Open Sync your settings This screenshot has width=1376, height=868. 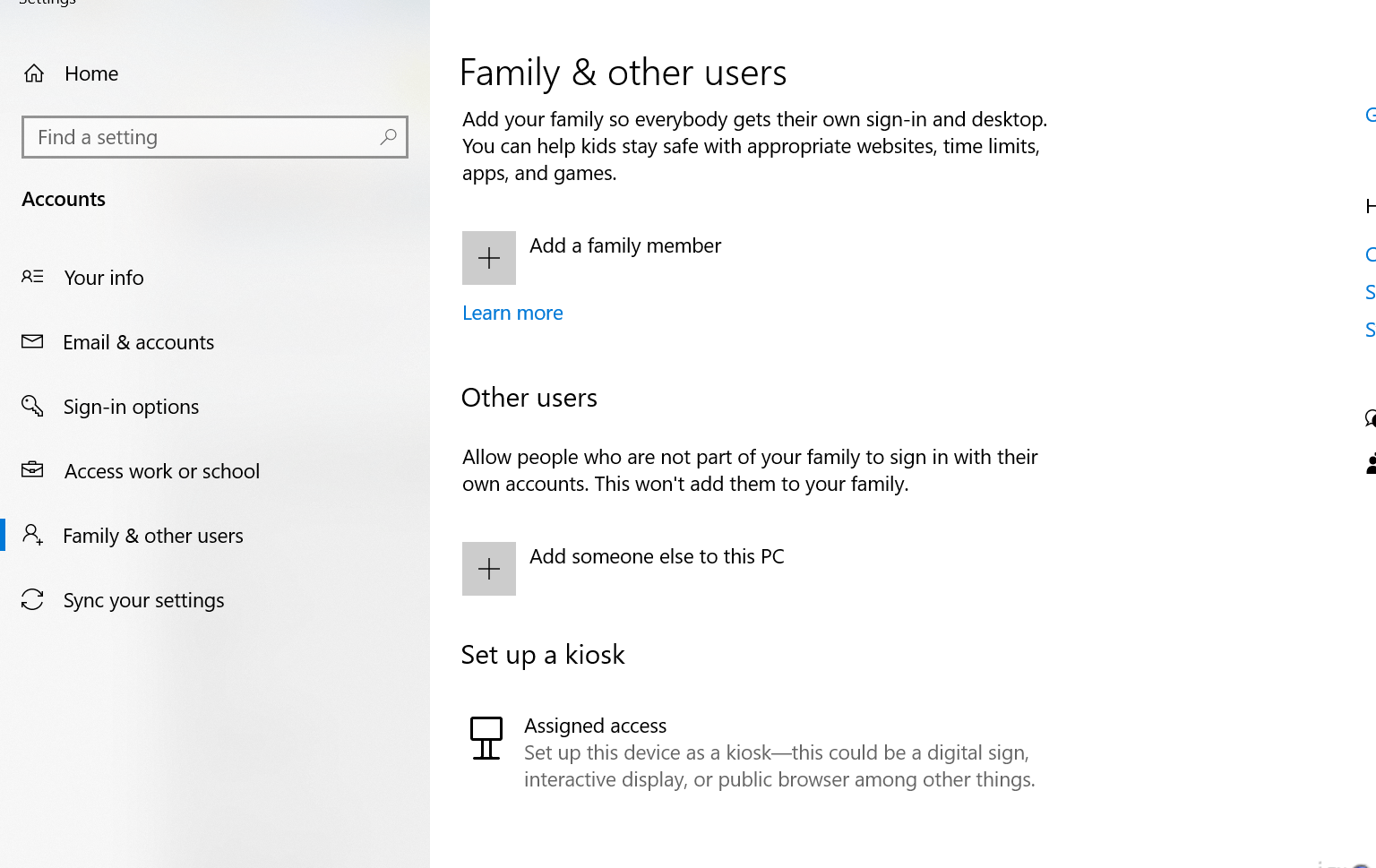click(144, 600)
